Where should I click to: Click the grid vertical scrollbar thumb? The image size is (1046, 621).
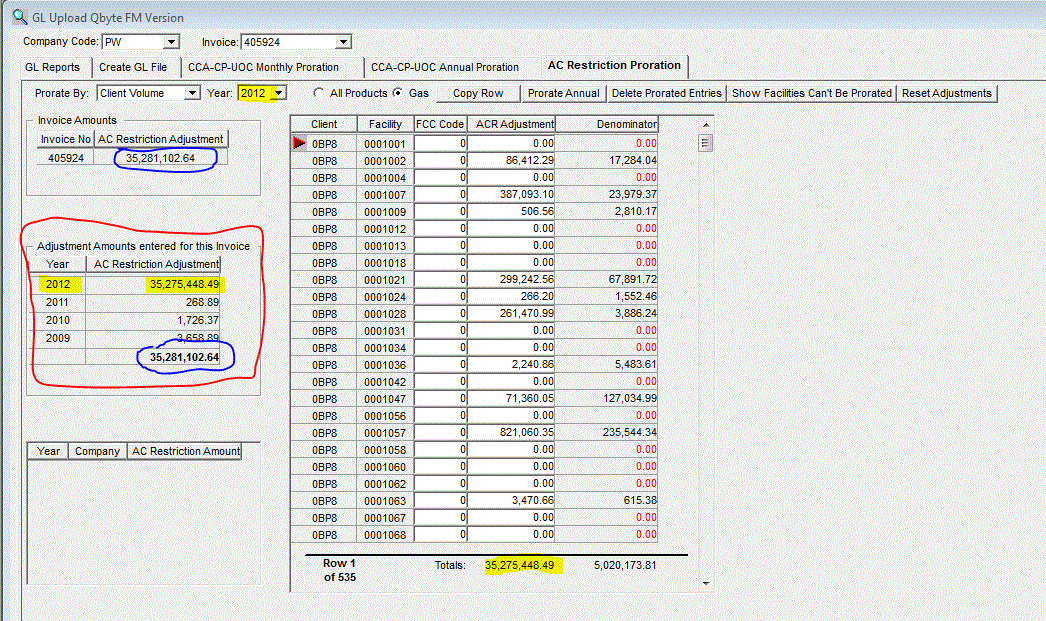pos(706,143)
